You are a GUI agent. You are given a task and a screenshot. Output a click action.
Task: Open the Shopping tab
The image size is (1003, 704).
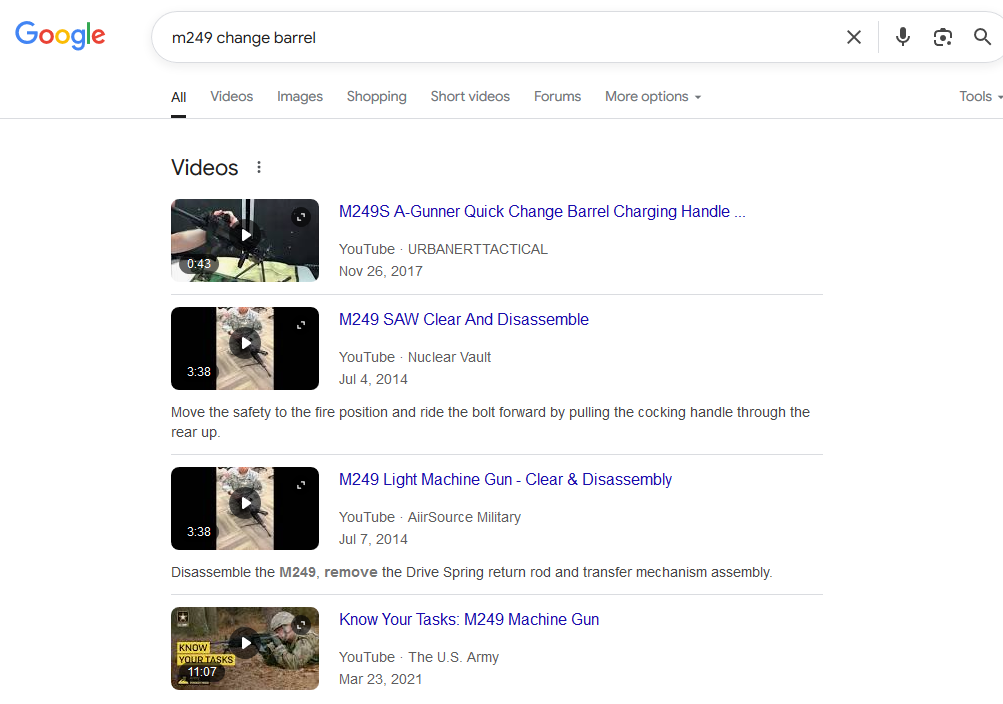pyautogui.click(x=376, y=97)
